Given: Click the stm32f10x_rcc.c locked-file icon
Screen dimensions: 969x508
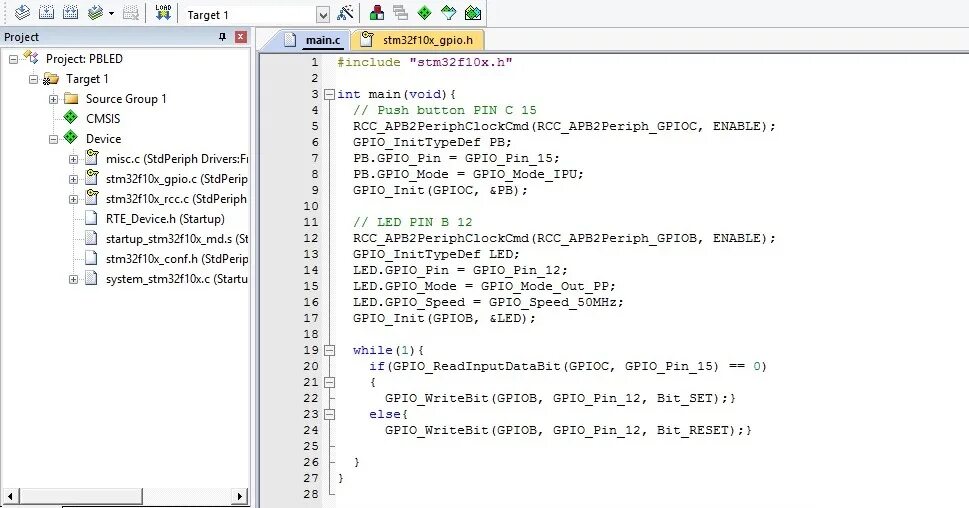Looking at the screenshot, I should (91, 197).
